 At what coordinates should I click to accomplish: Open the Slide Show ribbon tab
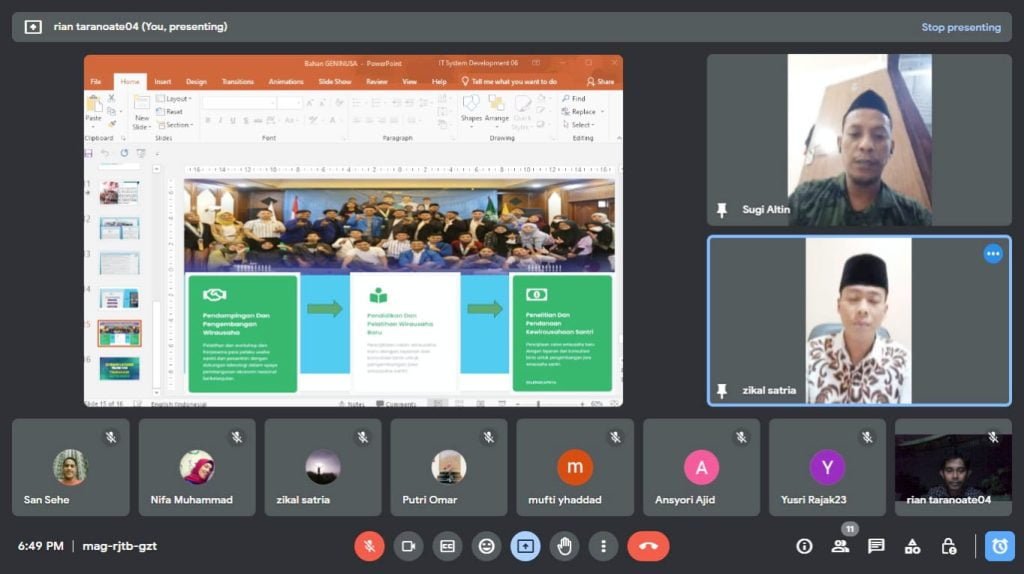tap(334, 82)
